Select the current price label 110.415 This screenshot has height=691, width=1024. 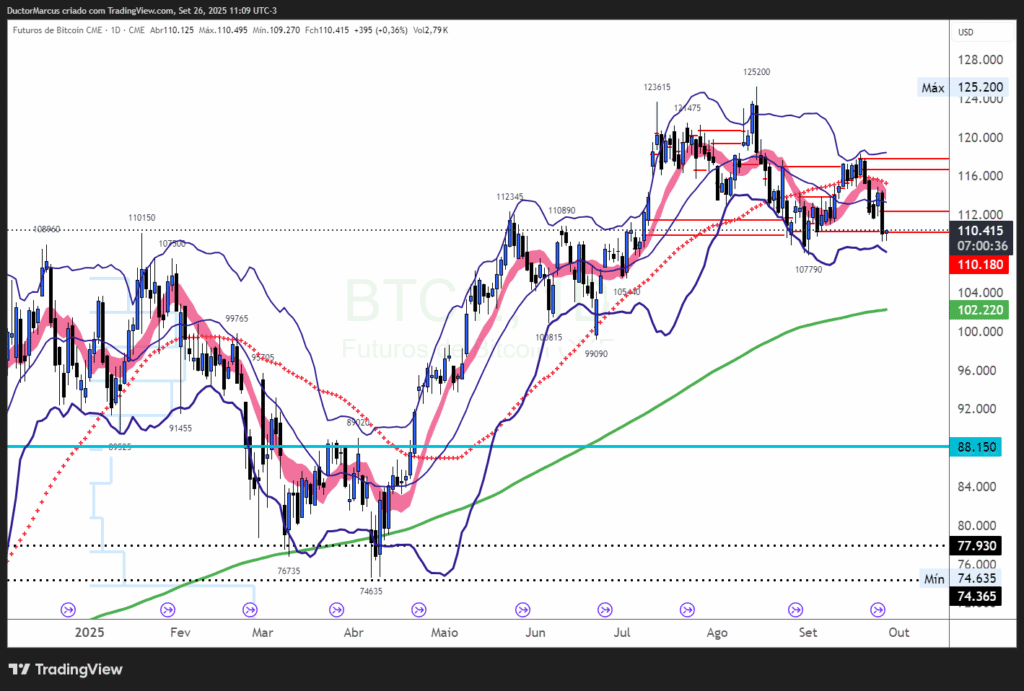click(980, 230)
